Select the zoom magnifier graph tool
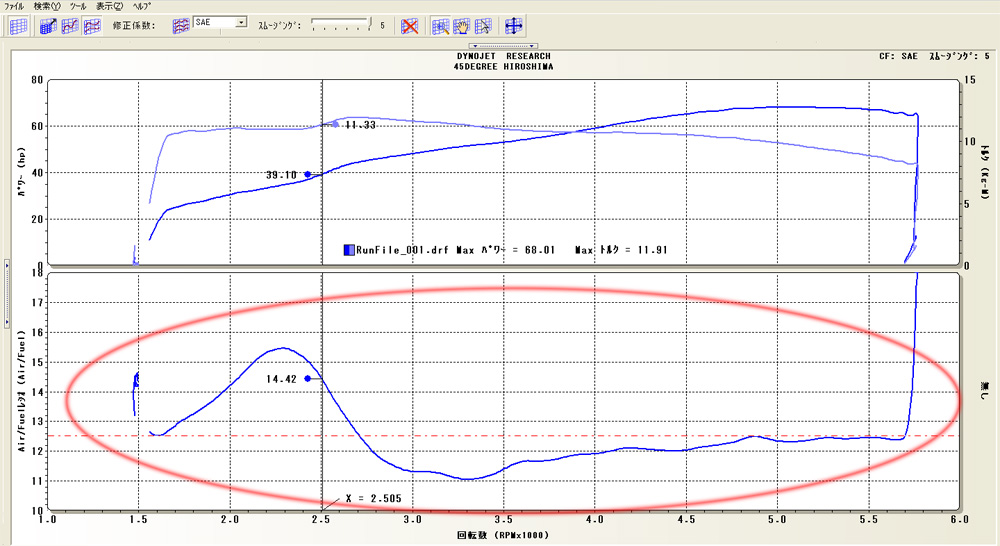The image size is (1000, 546). pyautogui.click(x=442, y=26)
